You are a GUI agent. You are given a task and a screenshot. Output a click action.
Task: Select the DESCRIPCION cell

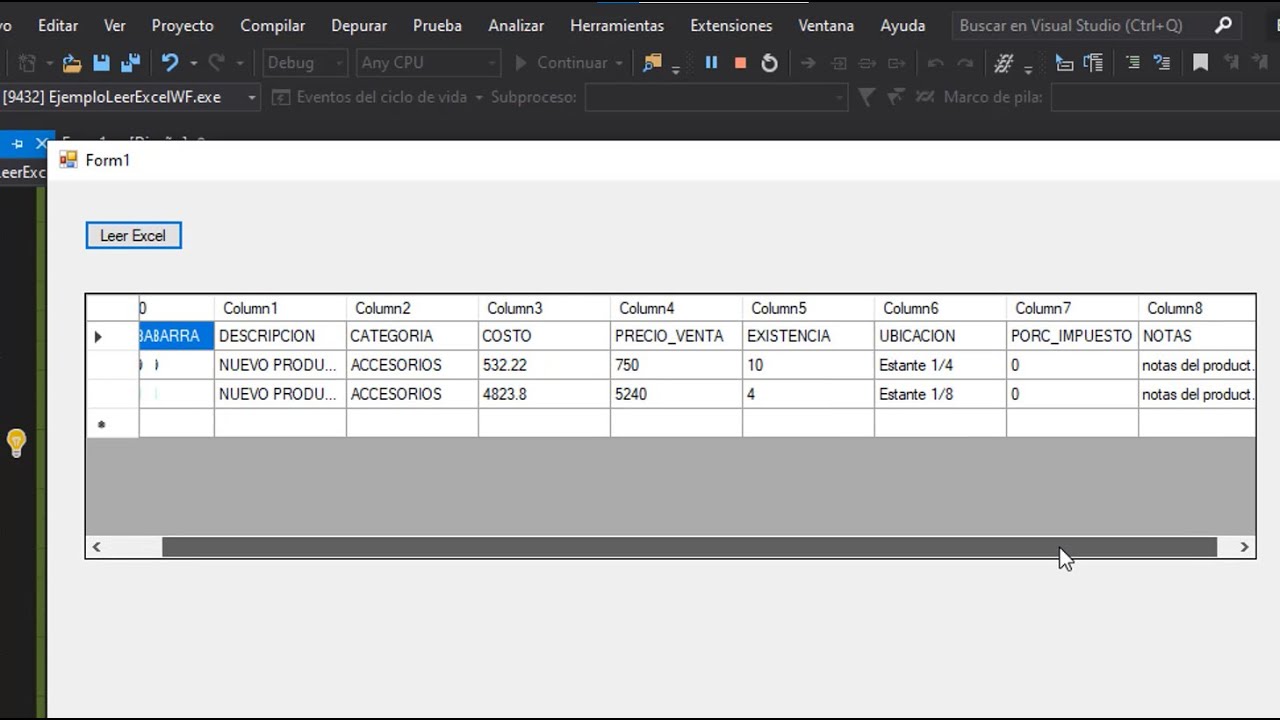280,336
